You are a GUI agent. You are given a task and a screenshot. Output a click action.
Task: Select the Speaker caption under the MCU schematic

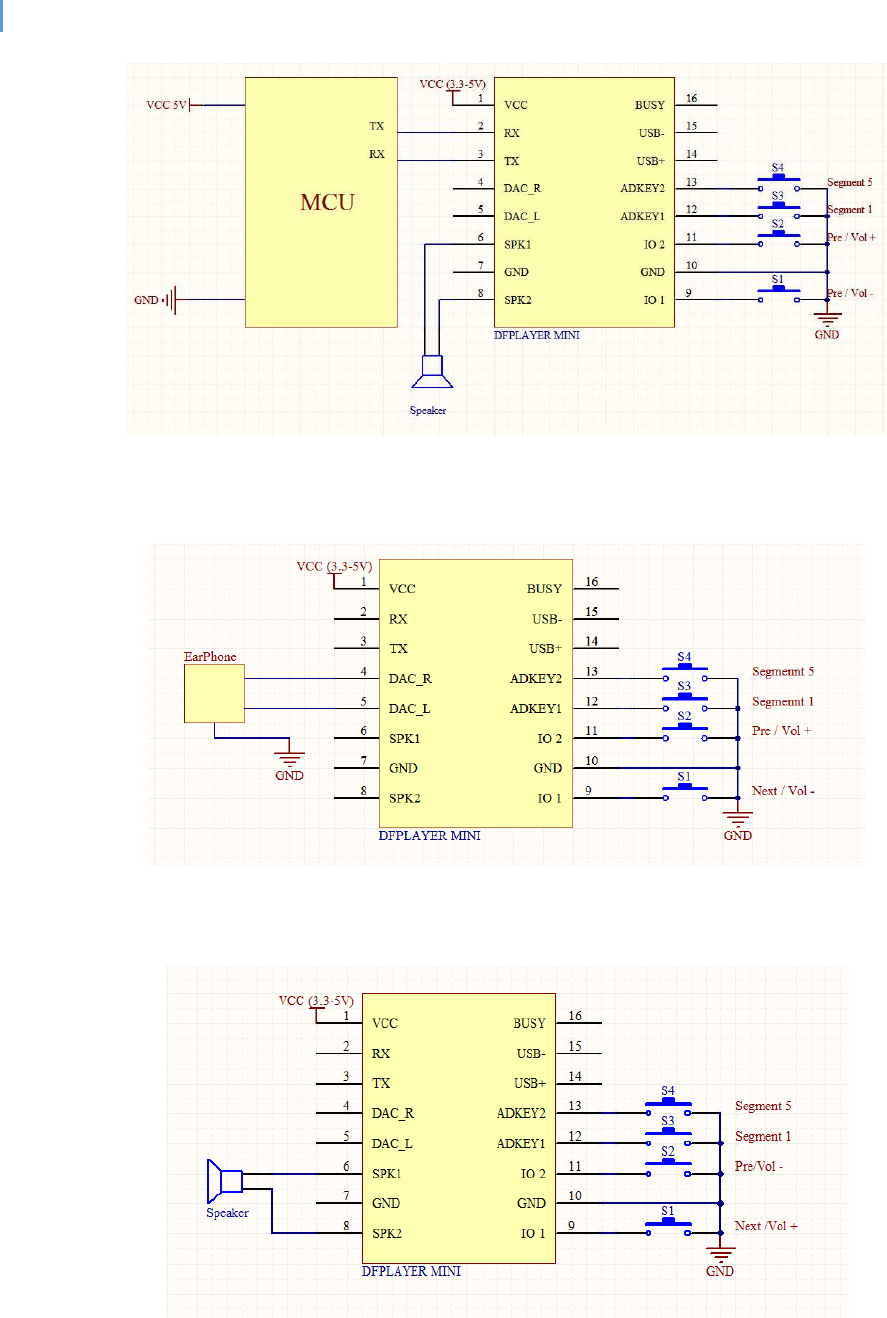tap(428, 410)
